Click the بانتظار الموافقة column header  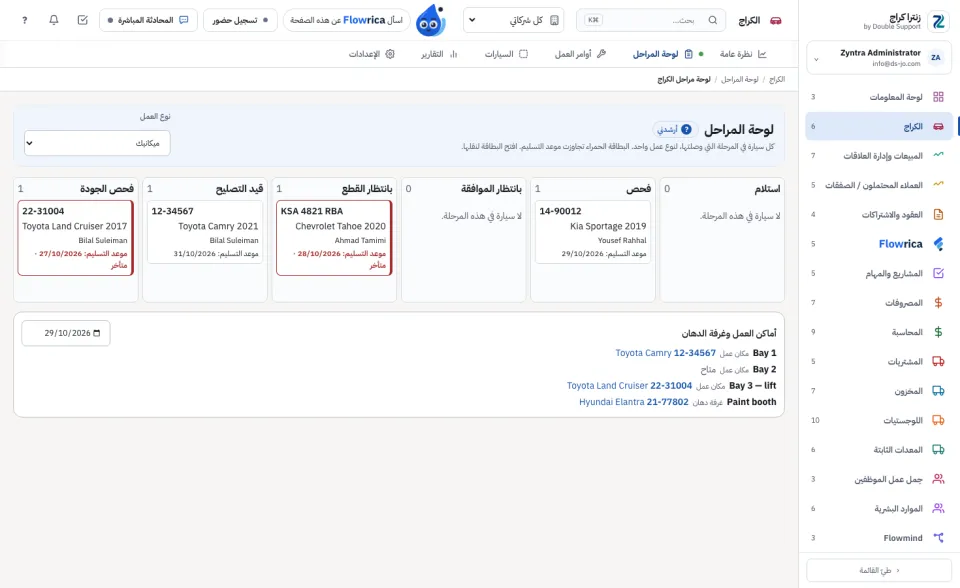click(491, 189)
